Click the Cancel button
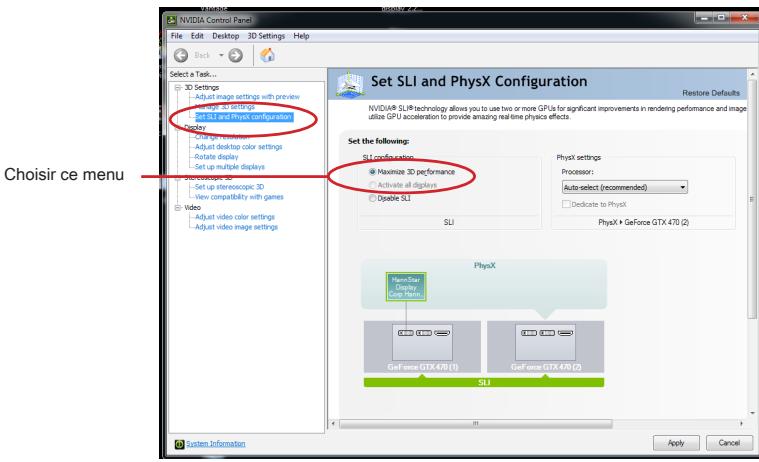 coord(729,443)
